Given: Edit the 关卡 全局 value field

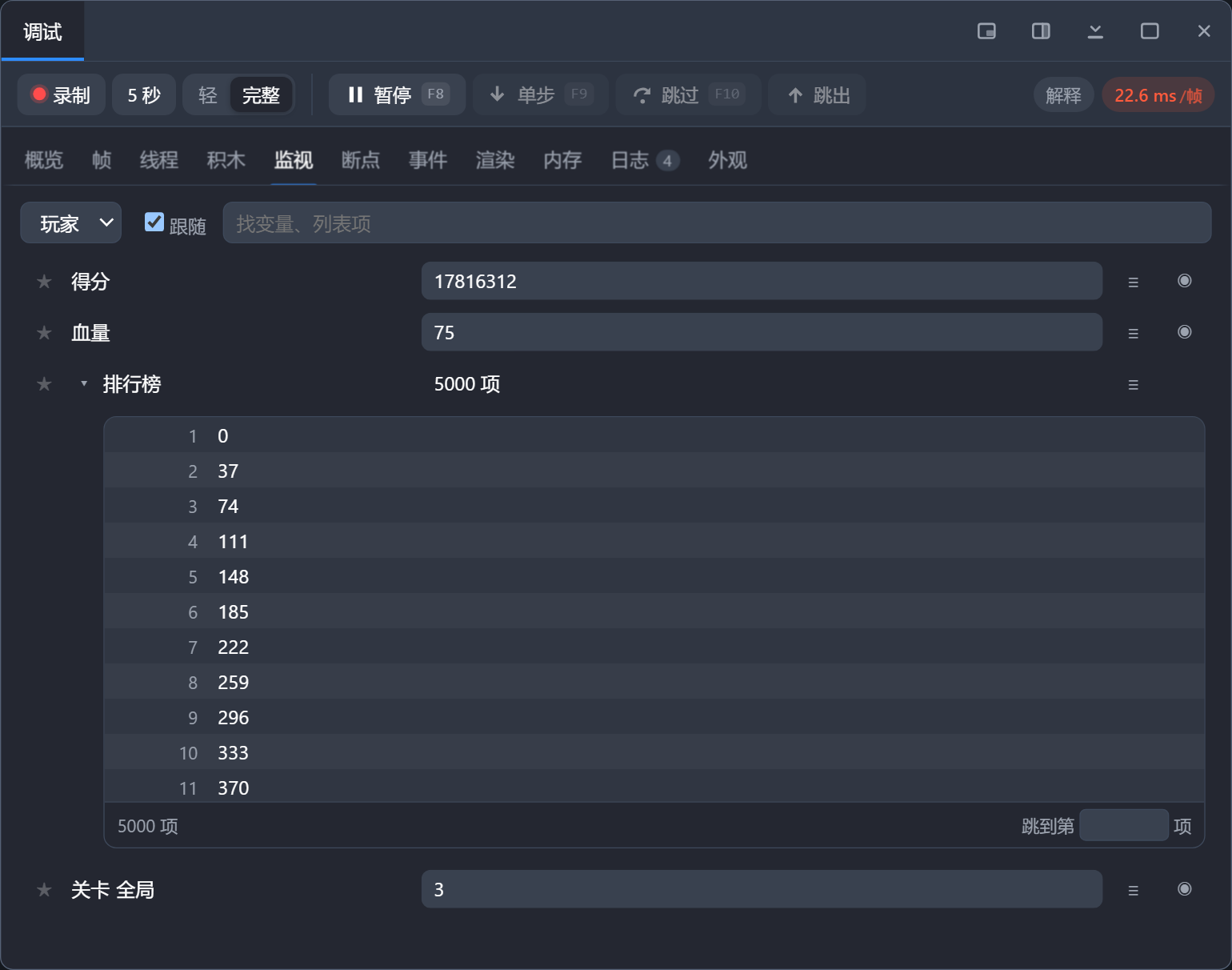Looking at the screenshot, I should 762,890.
